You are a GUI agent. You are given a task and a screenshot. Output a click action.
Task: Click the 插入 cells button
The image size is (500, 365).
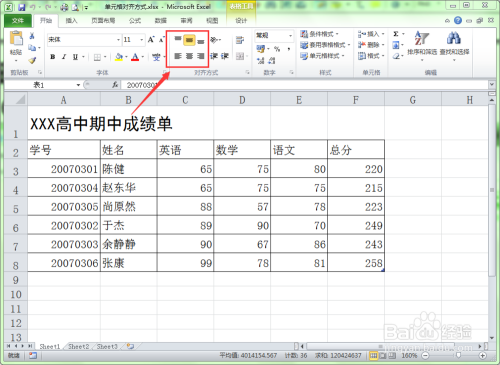(x=371, y=34)
